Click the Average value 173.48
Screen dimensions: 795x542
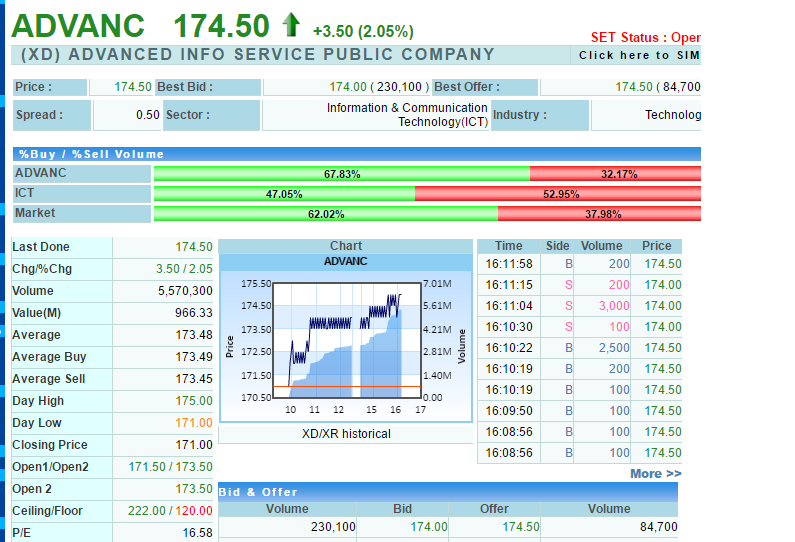pyautogui.click(x=194, y=335)
